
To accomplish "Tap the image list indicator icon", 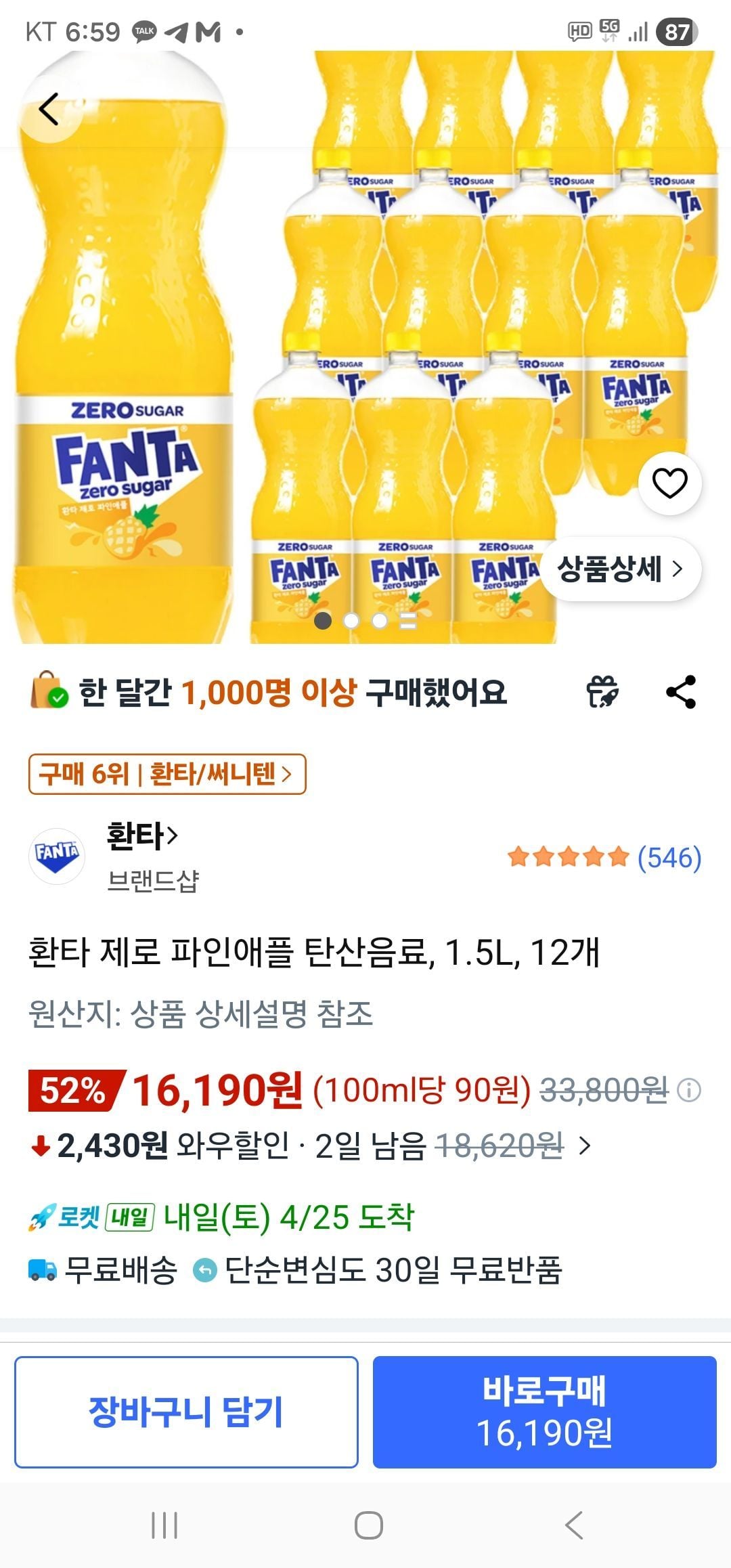I will pos(408,620).
